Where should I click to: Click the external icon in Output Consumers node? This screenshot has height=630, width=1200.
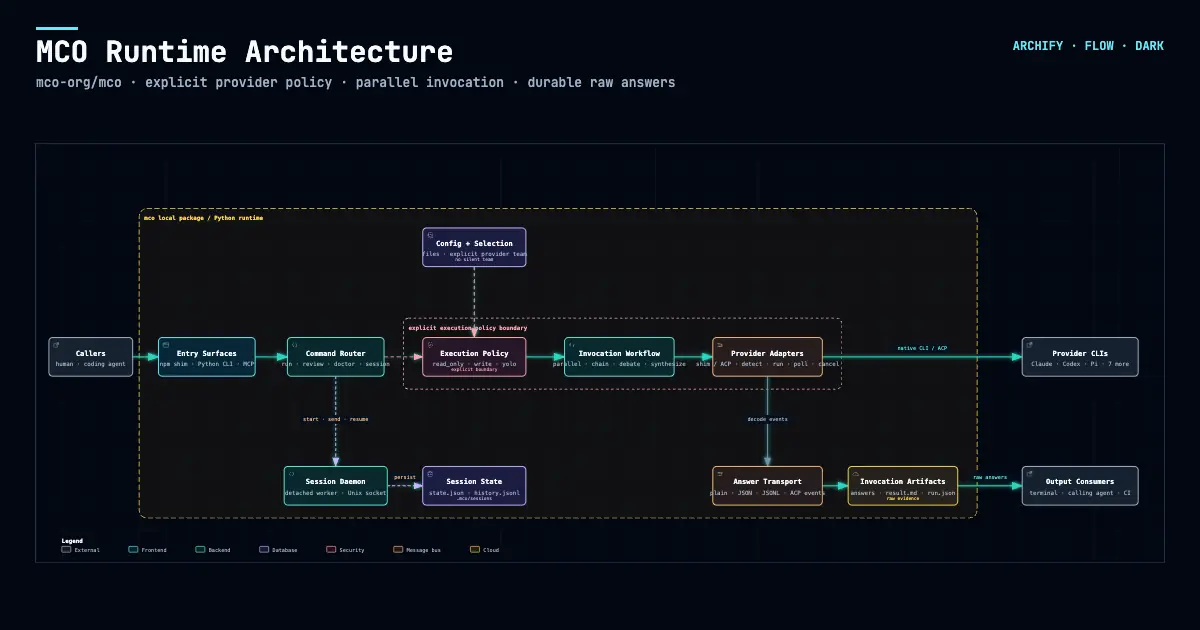tap(1029, 473)
